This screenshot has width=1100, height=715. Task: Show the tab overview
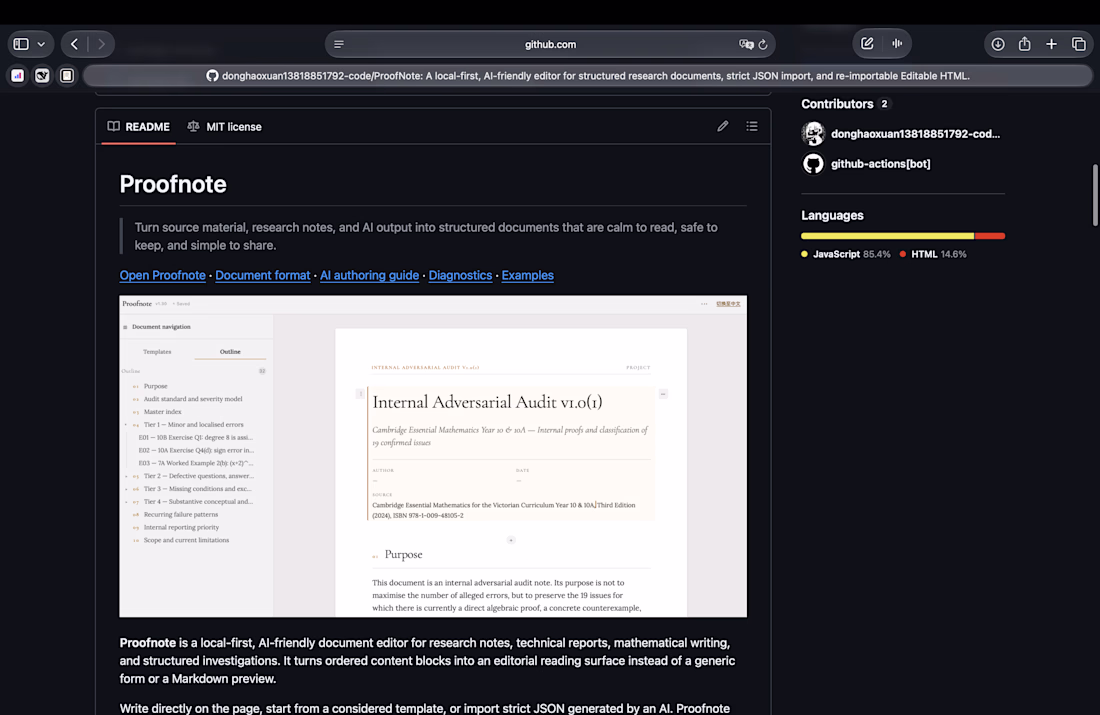coord(1079,44)
